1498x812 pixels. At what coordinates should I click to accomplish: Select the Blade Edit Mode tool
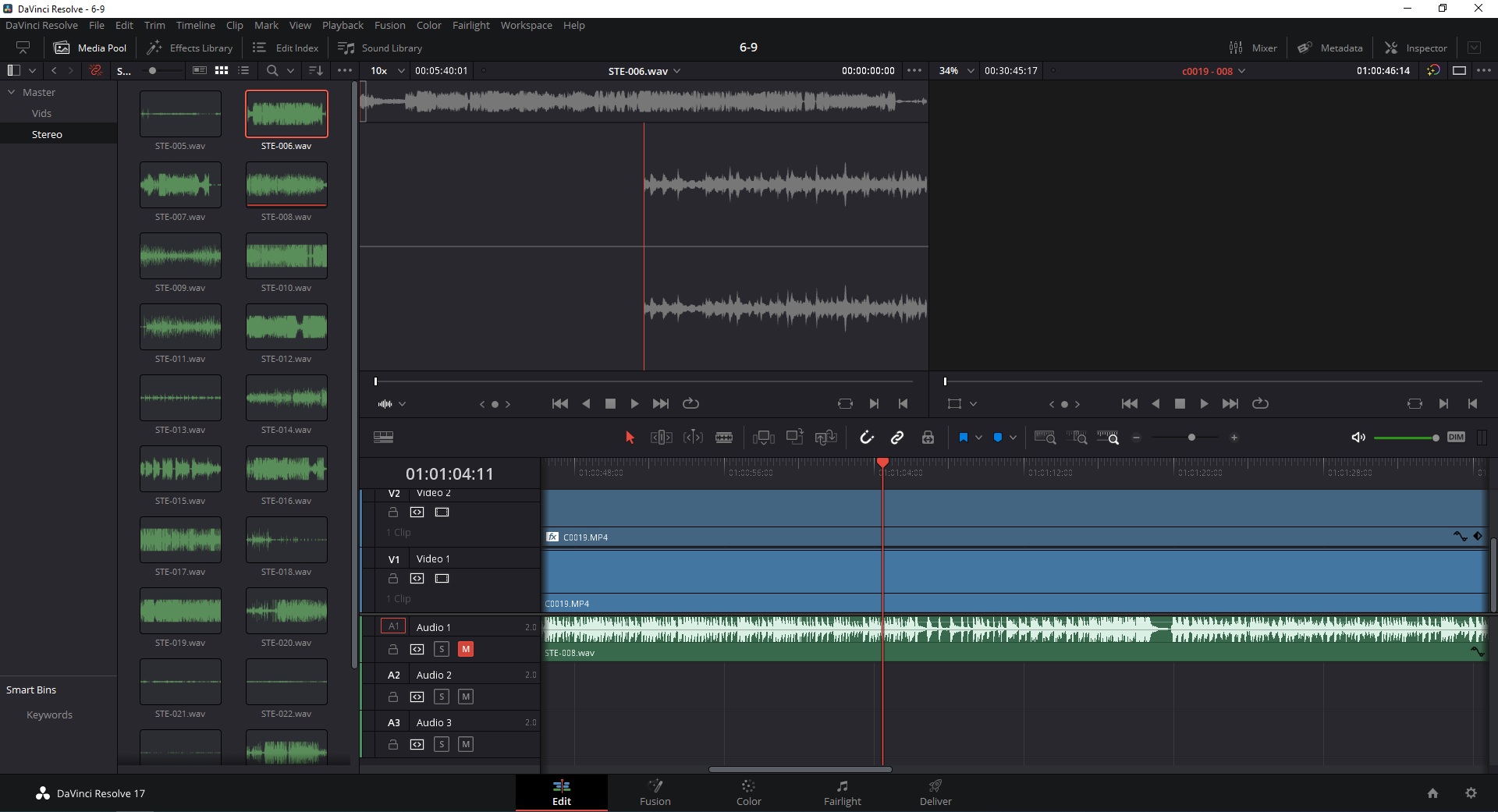[724, 438]
